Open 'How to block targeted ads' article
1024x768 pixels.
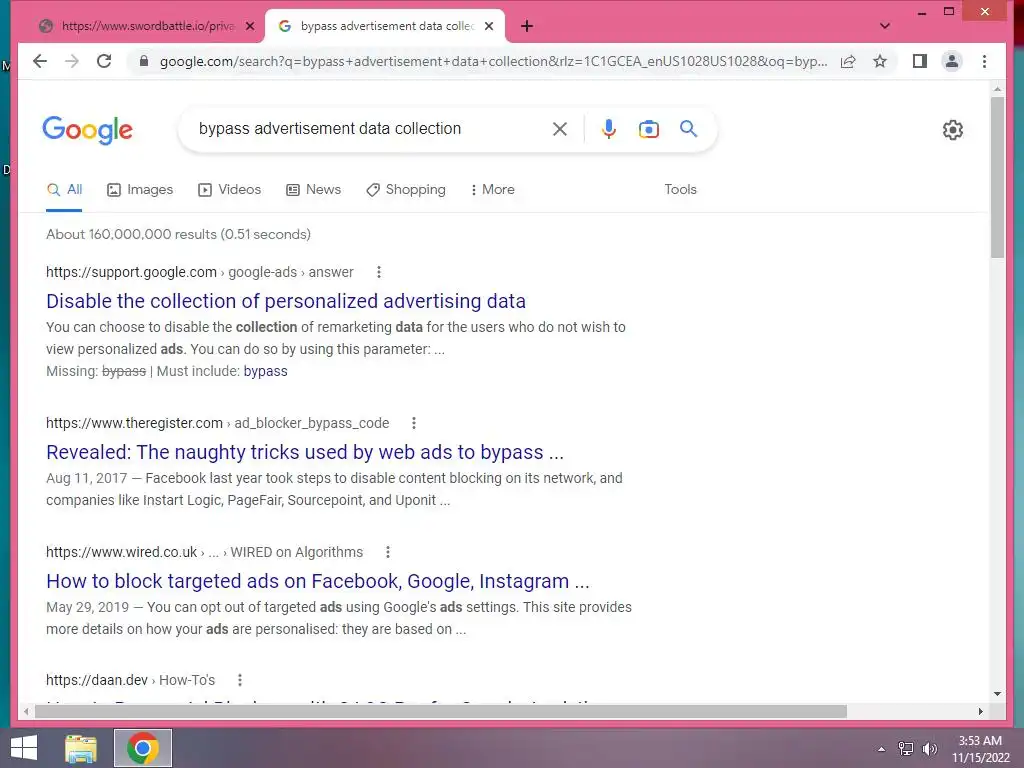(318, 581)
